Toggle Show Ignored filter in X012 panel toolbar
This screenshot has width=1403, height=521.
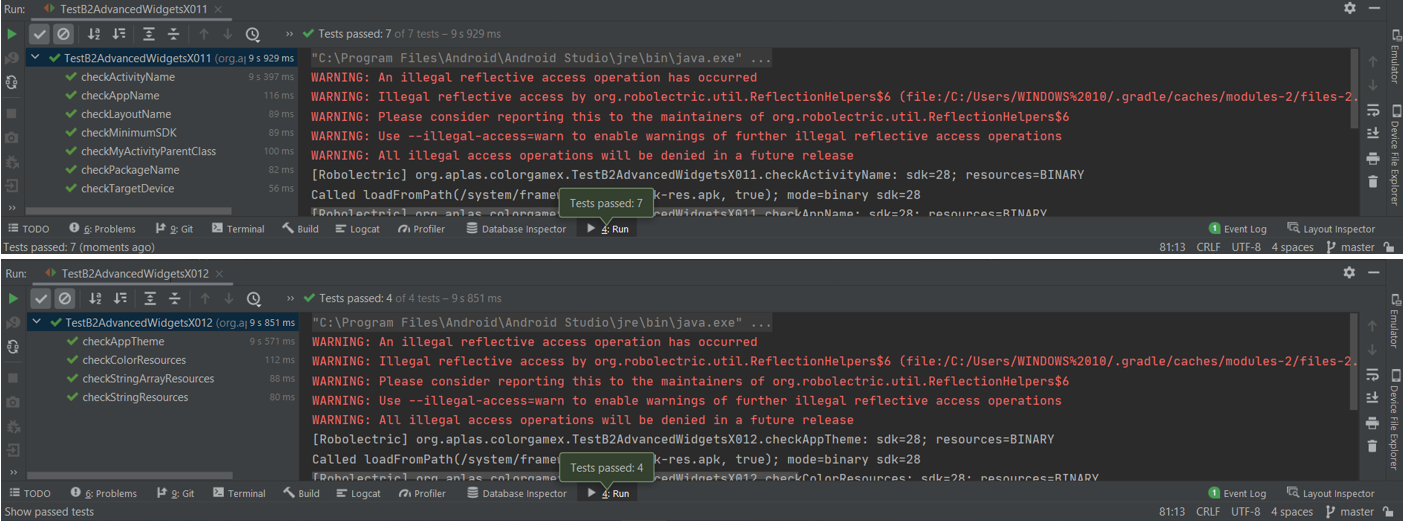tap(64, 298)
